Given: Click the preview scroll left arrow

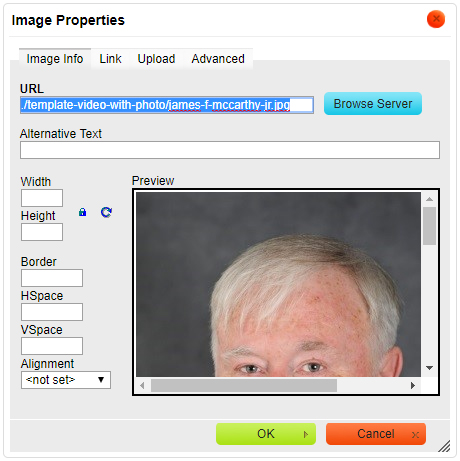Looking at the screenshot, I should (142, 386).
